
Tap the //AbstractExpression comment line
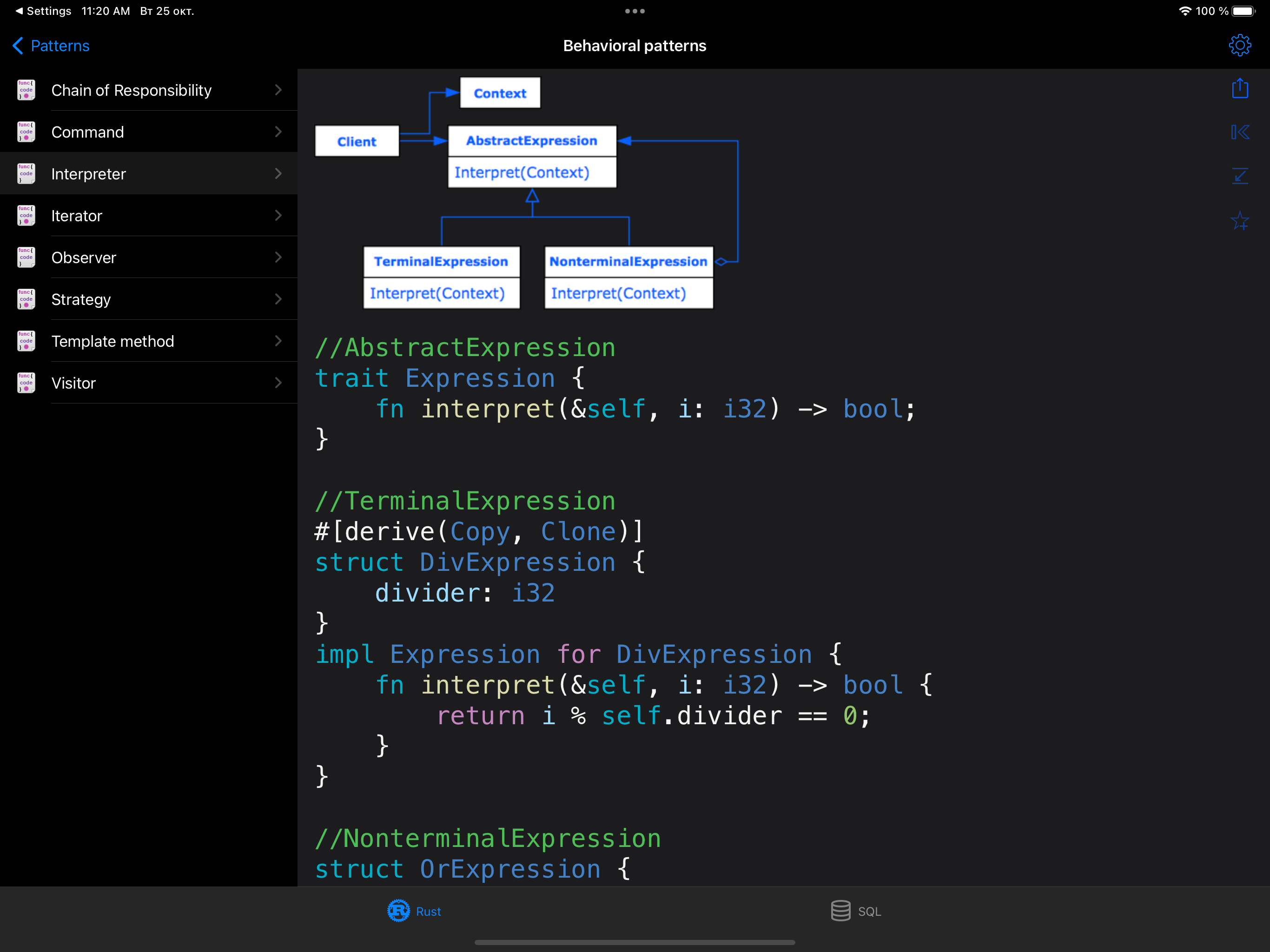(x=465, y=347)
